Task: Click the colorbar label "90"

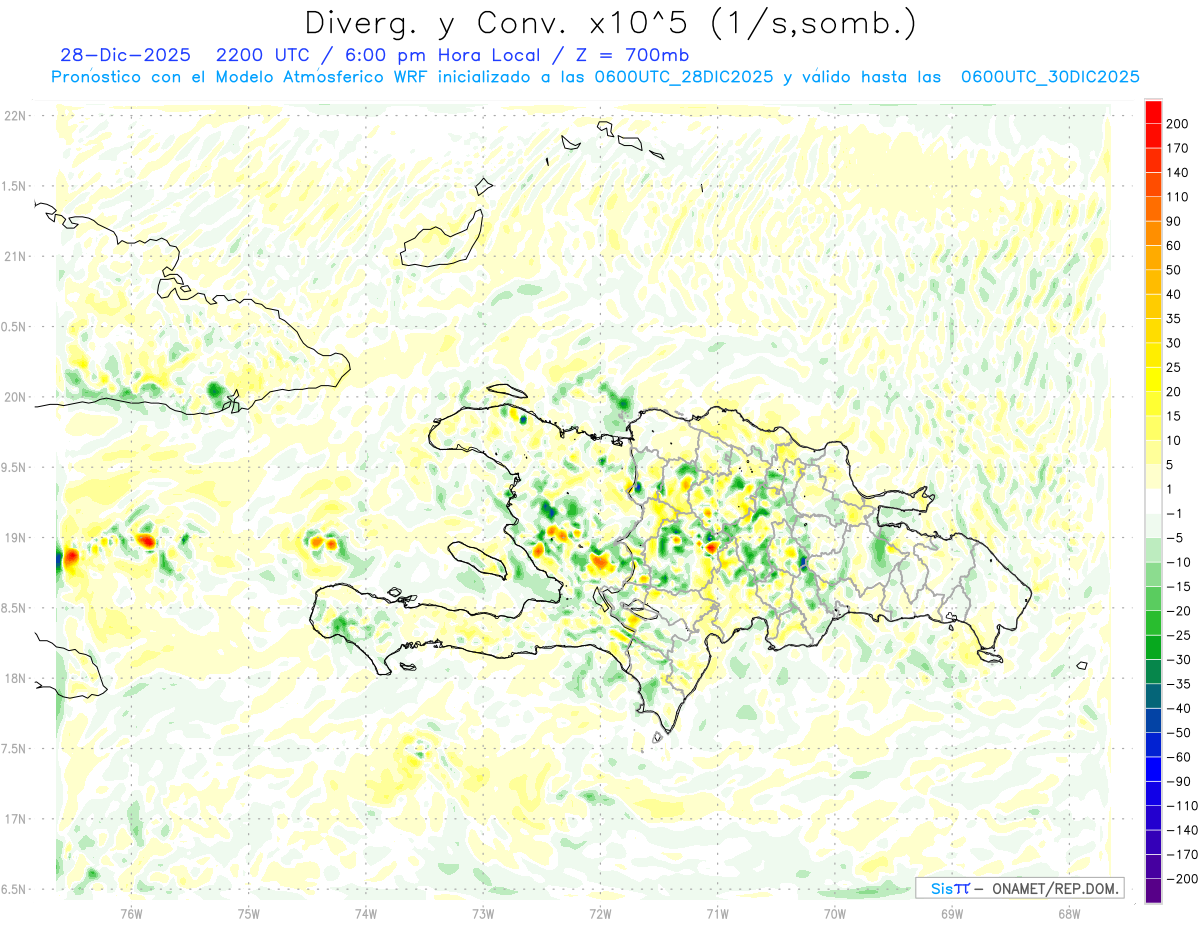Action: click(x=1175, y=222)
